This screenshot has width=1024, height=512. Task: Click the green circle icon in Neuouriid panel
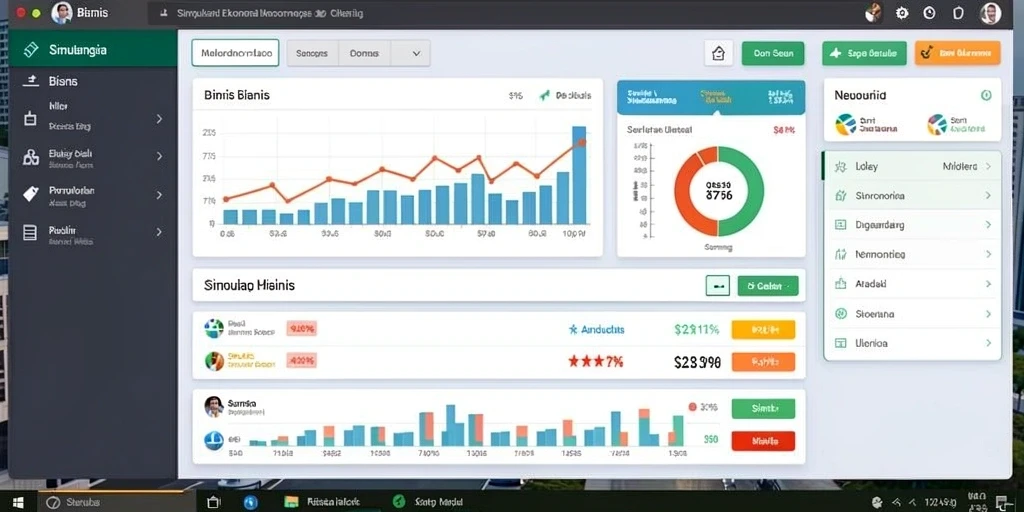click(x=986, y=95)
